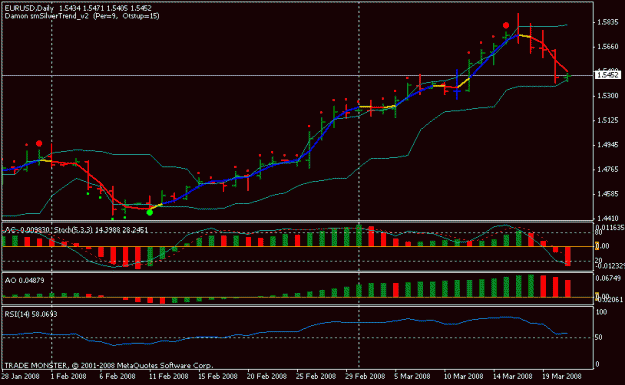Click the 10 Mar 2008 date label
The image size is (625, 385).
point(463,376)
